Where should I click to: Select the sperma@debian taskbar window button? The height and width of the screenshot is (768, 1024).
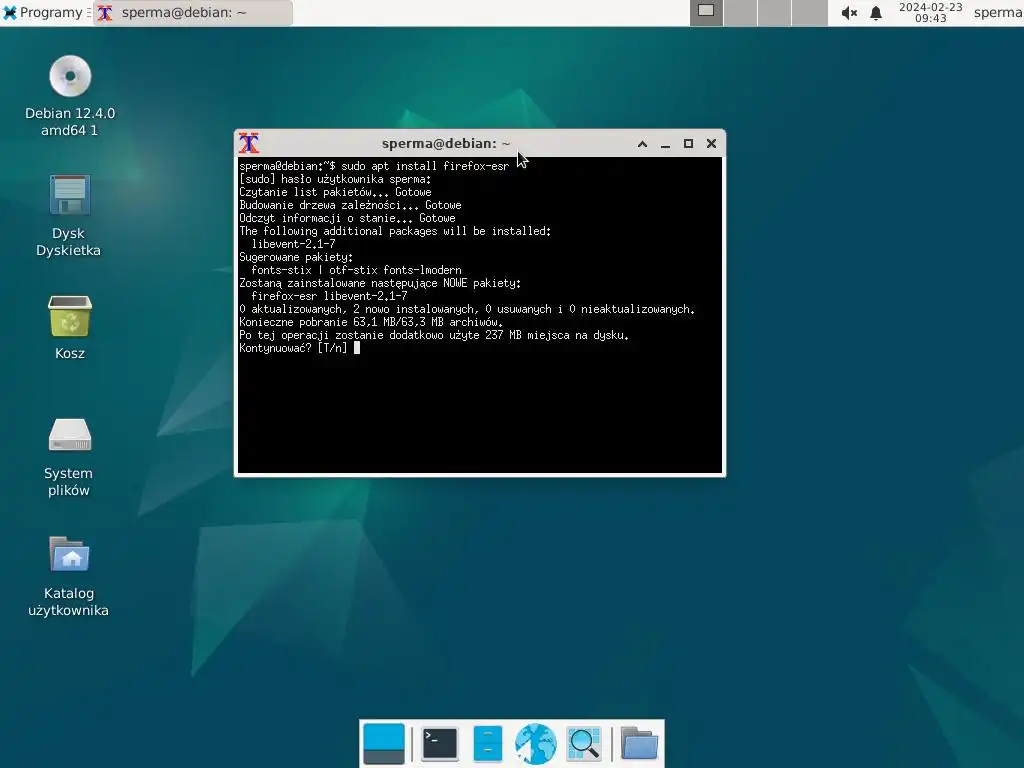point(193,12)
